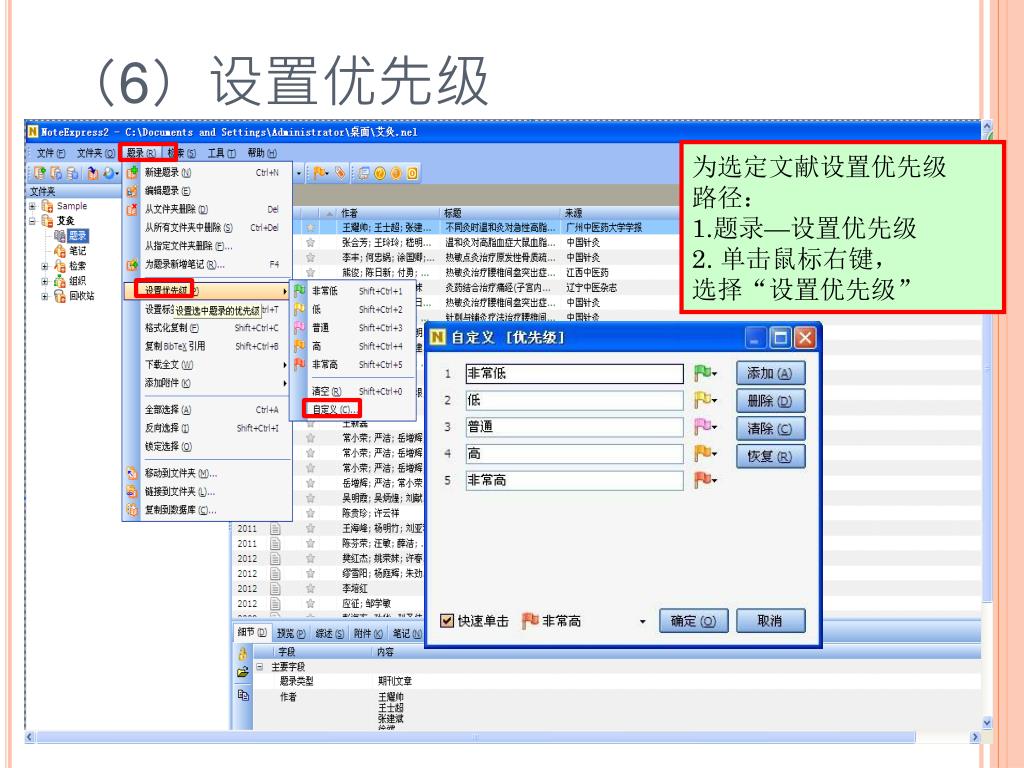
Task: Click the move-to-folder icon beside 移动到文件夹
Action: (132, 473)
